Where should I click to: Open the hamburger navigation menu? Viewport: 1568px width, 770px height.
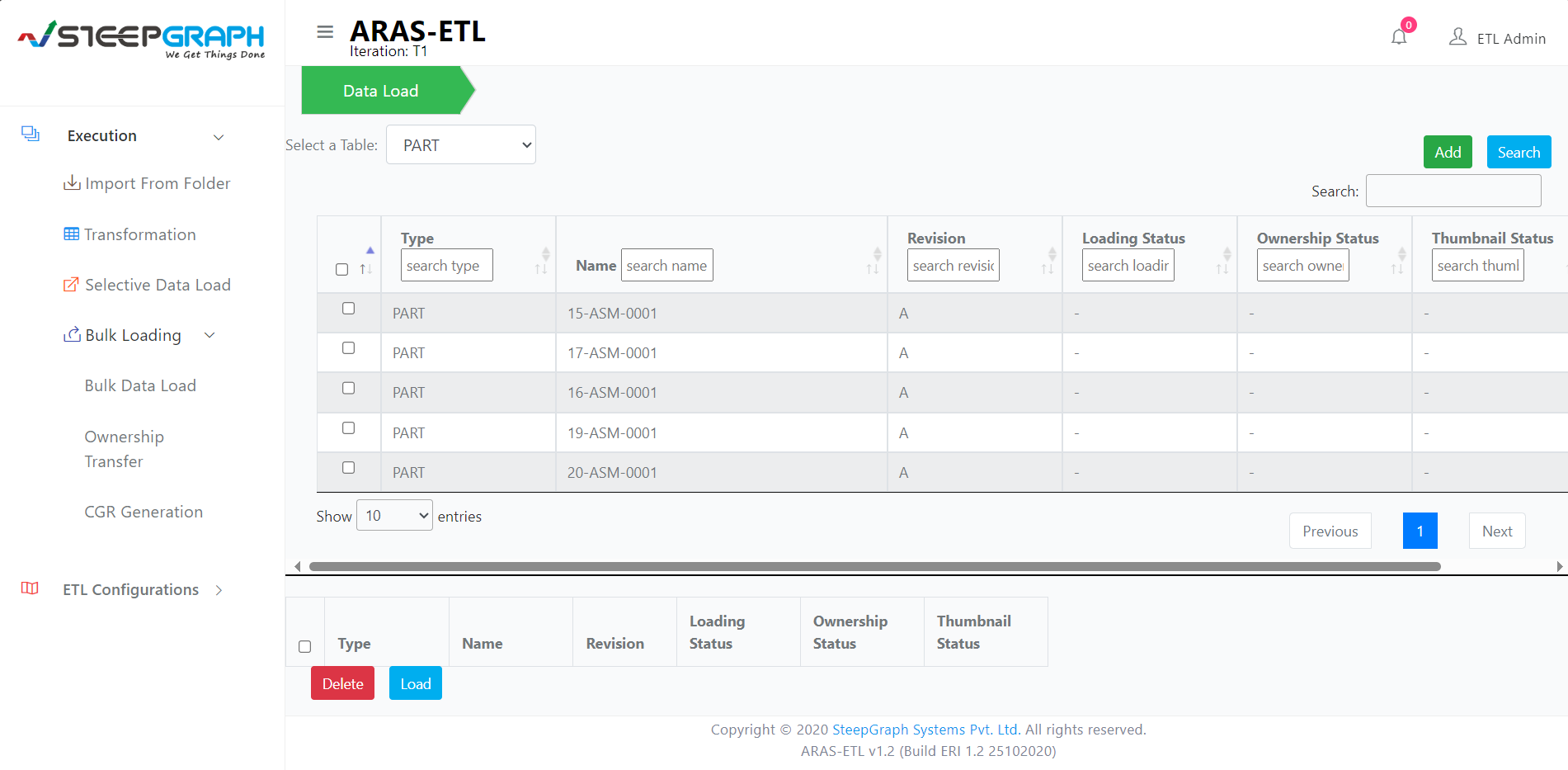coord(325,31)
